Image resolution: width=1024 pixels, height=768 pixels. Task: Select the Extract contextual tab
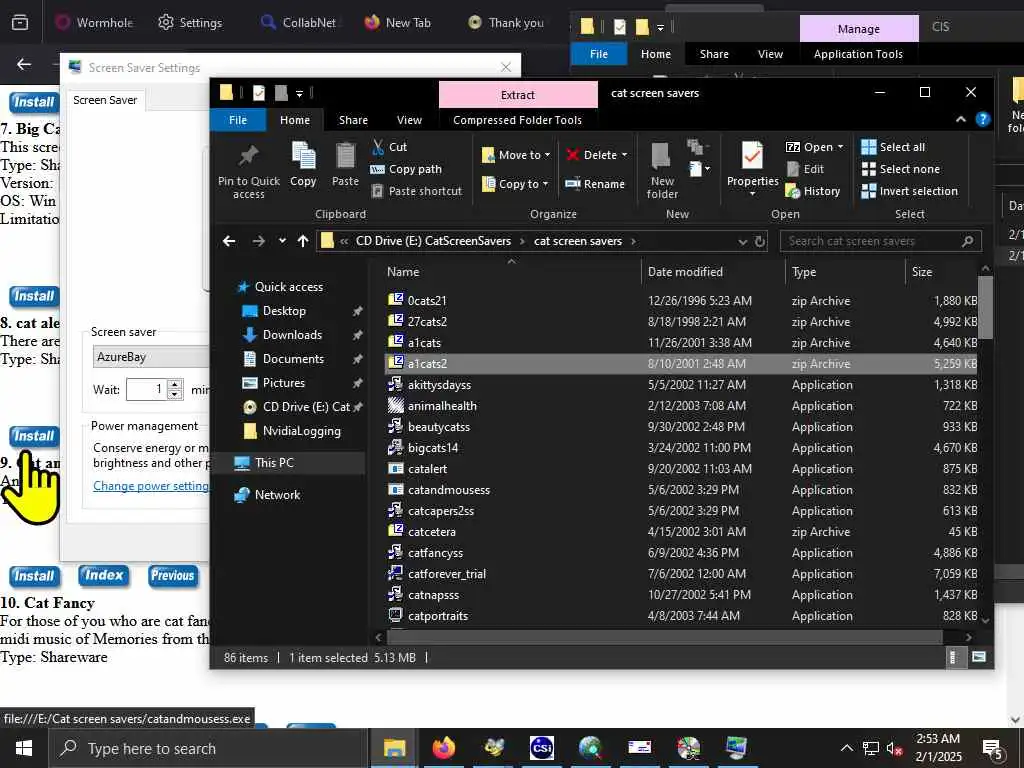click(518, 95)
